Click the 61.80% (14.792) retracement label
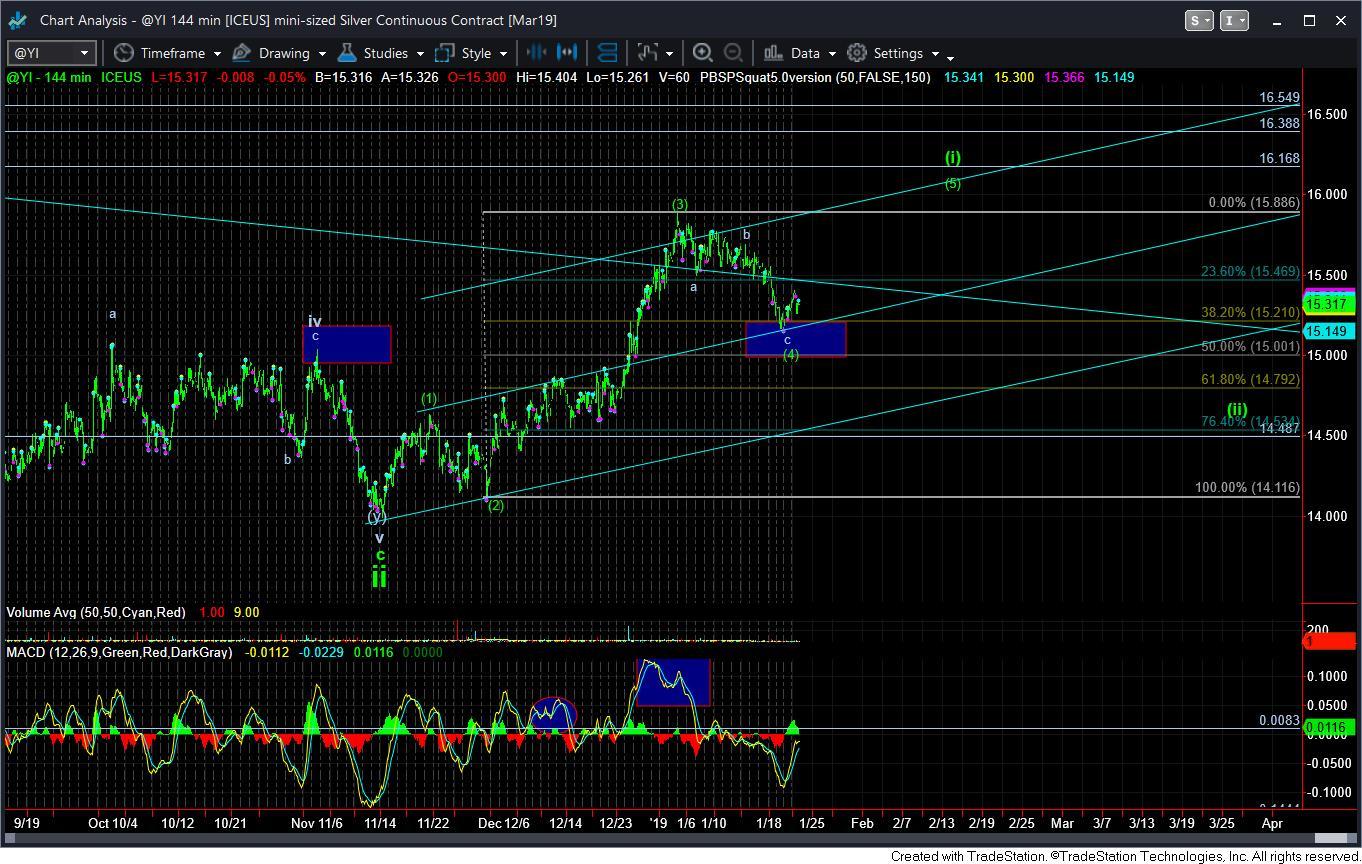This screenshot has width=1362, height=864. point(1250,380)
